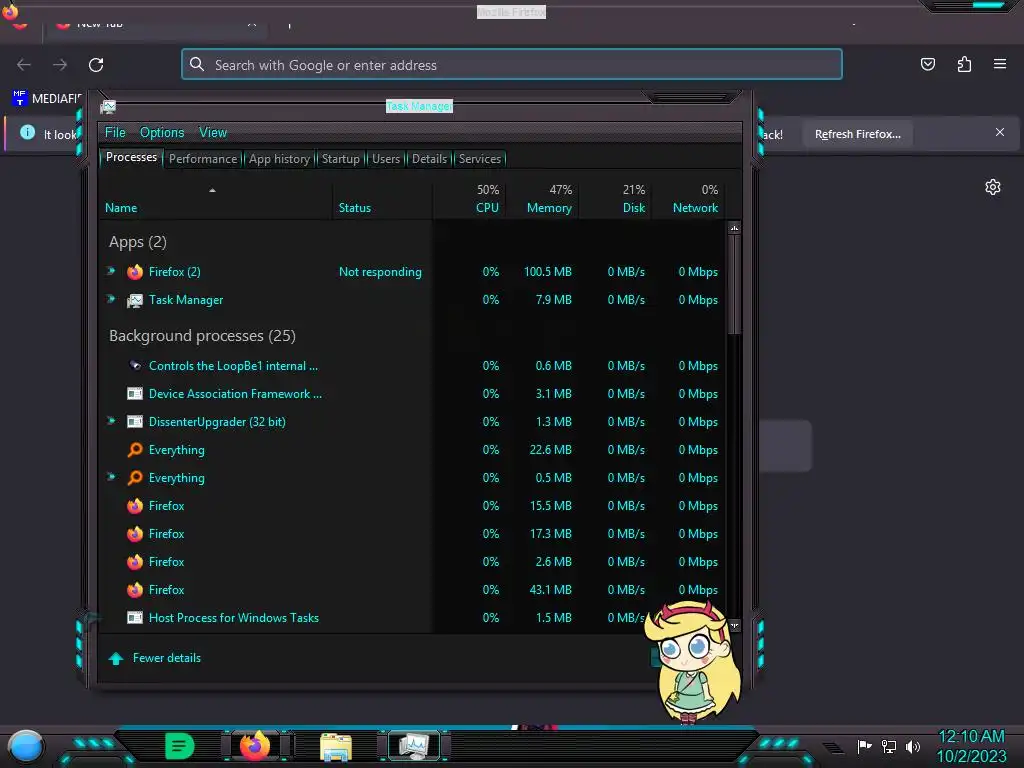Click the Refresh Firefox... button

click(x=857, y=134)
